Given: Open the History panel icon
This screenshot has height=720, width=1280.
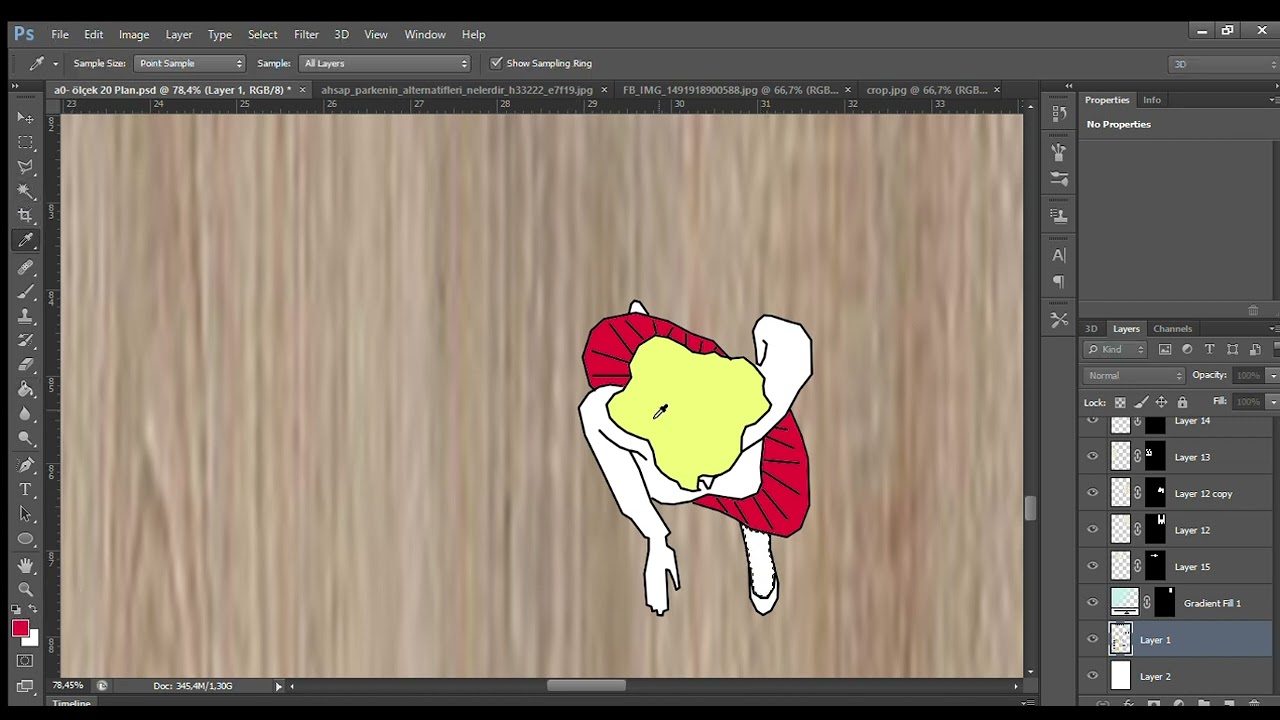Looking at the screenshot, I should click(1059, 113).
